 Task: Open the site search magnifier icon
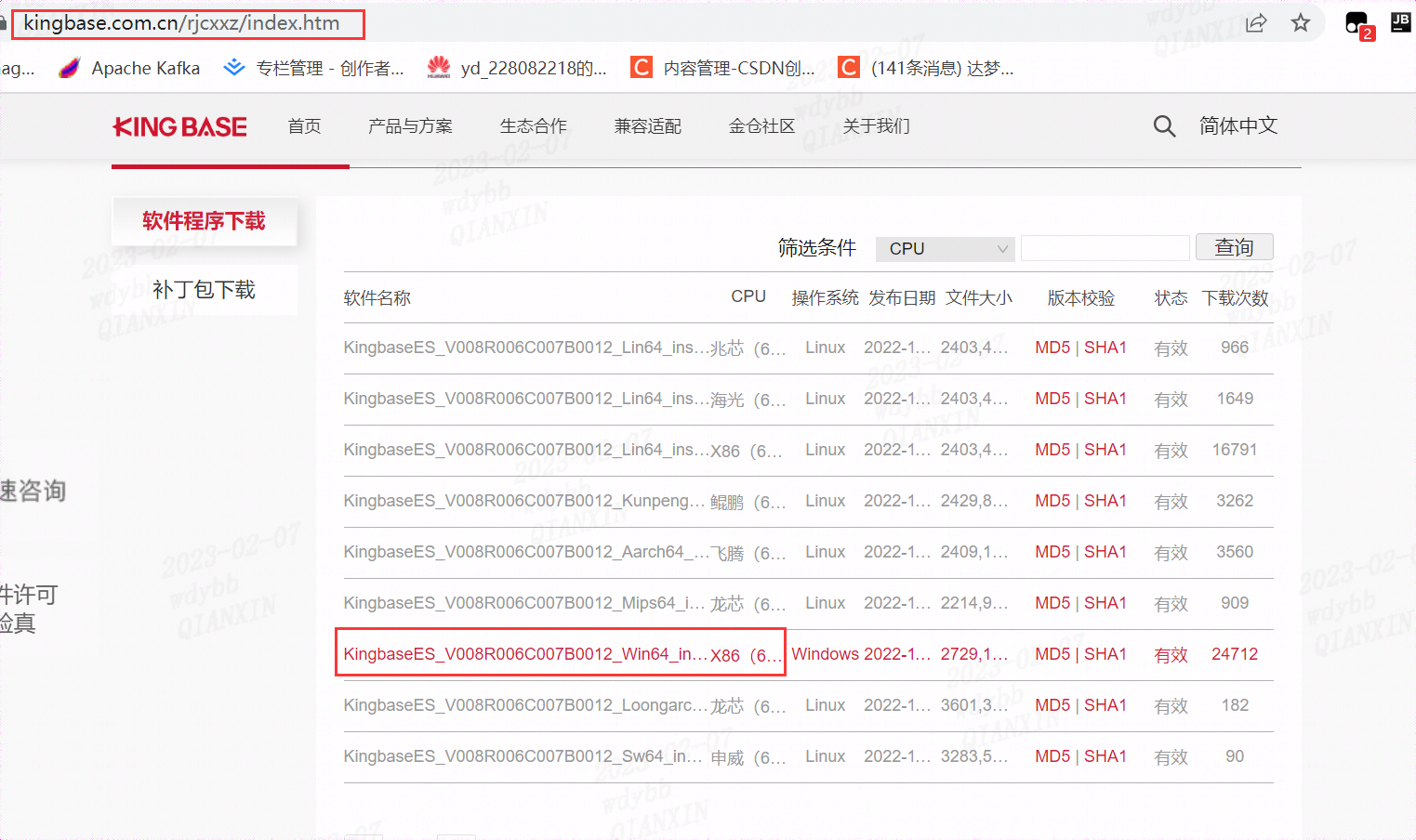tap(1164, 125)
